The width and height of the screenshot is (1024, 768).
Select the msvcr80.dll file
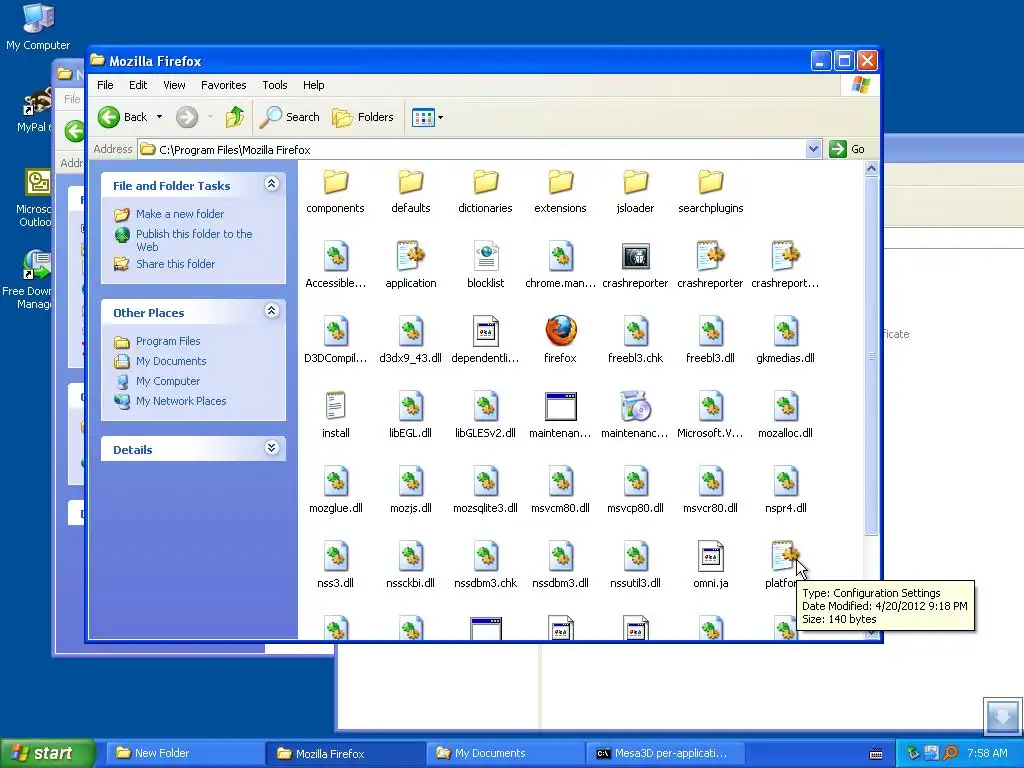[x=711, y=490]
